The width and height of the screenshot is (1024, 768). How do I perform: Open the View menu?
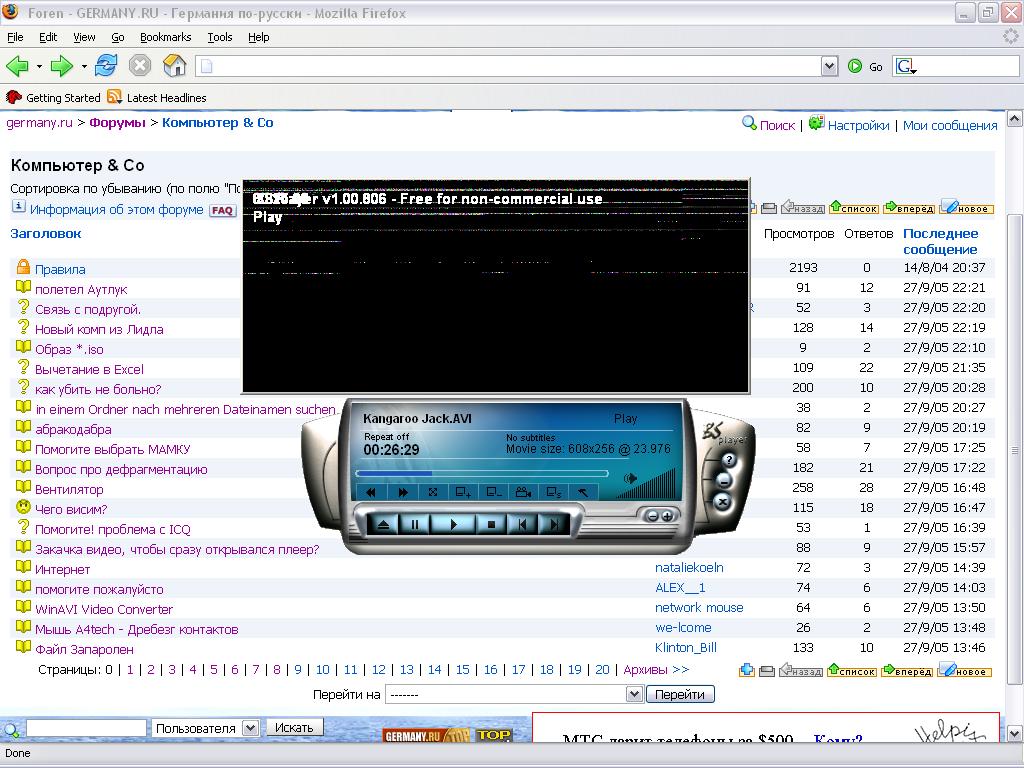[84, 37]
